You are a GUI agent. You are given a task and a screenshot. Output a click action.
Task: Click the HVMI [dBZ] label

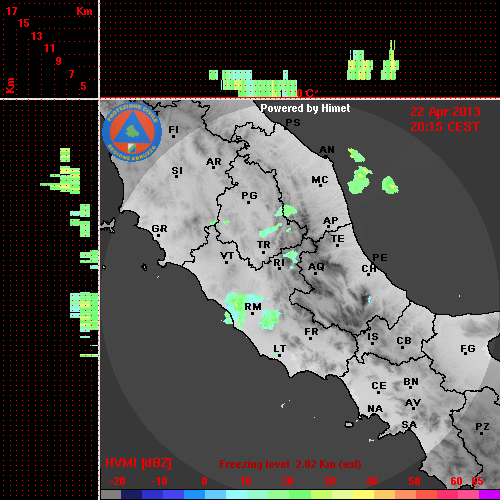pyautogui.click(x=138, y=463)
